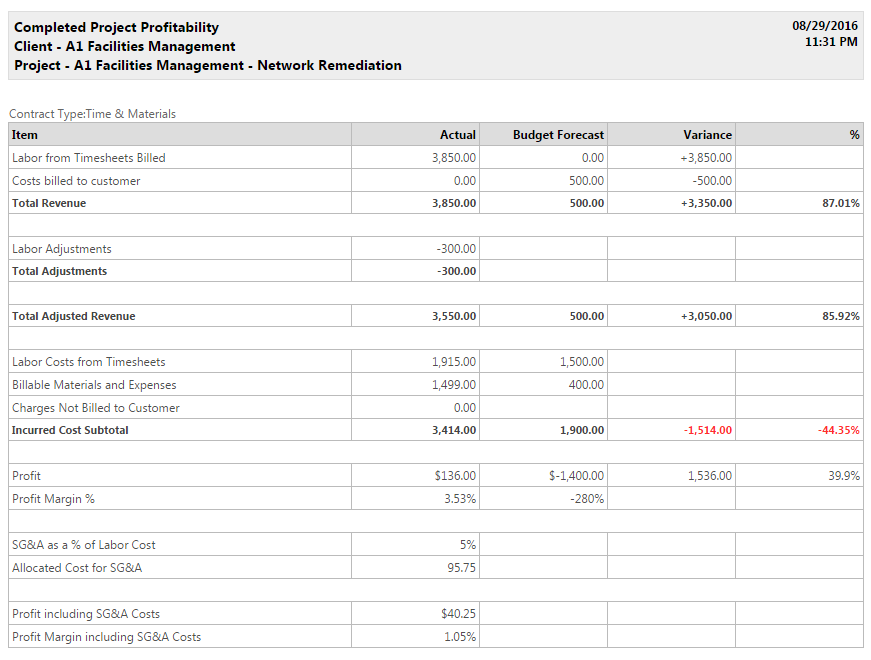The width and height of the screenshot is (871, 660).
Task: Select the Labor Adjustments row label
Action: 62,249
